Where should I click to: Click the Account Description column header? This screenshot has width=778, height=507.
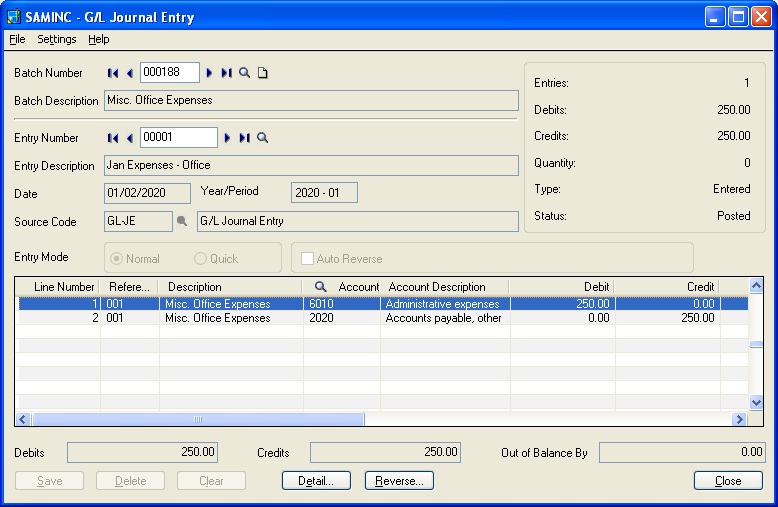click(445, 287)
